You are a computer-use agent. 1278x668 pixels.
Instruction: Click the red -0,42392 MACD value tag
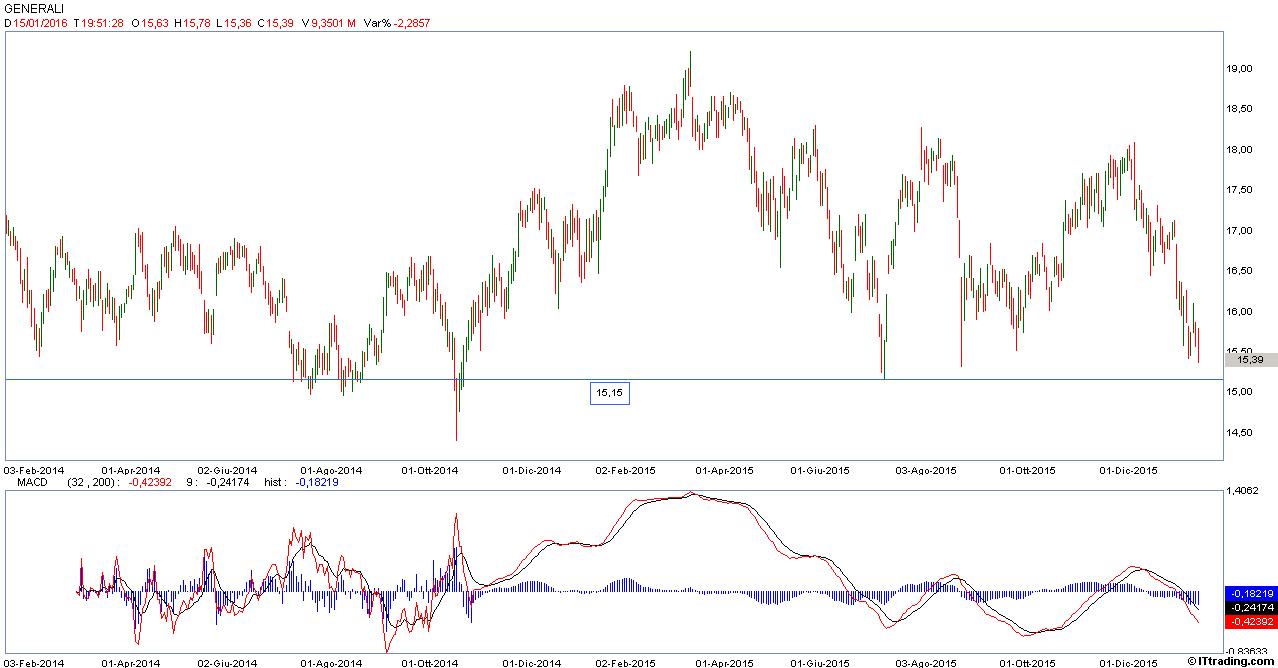tap(1250, 621)
